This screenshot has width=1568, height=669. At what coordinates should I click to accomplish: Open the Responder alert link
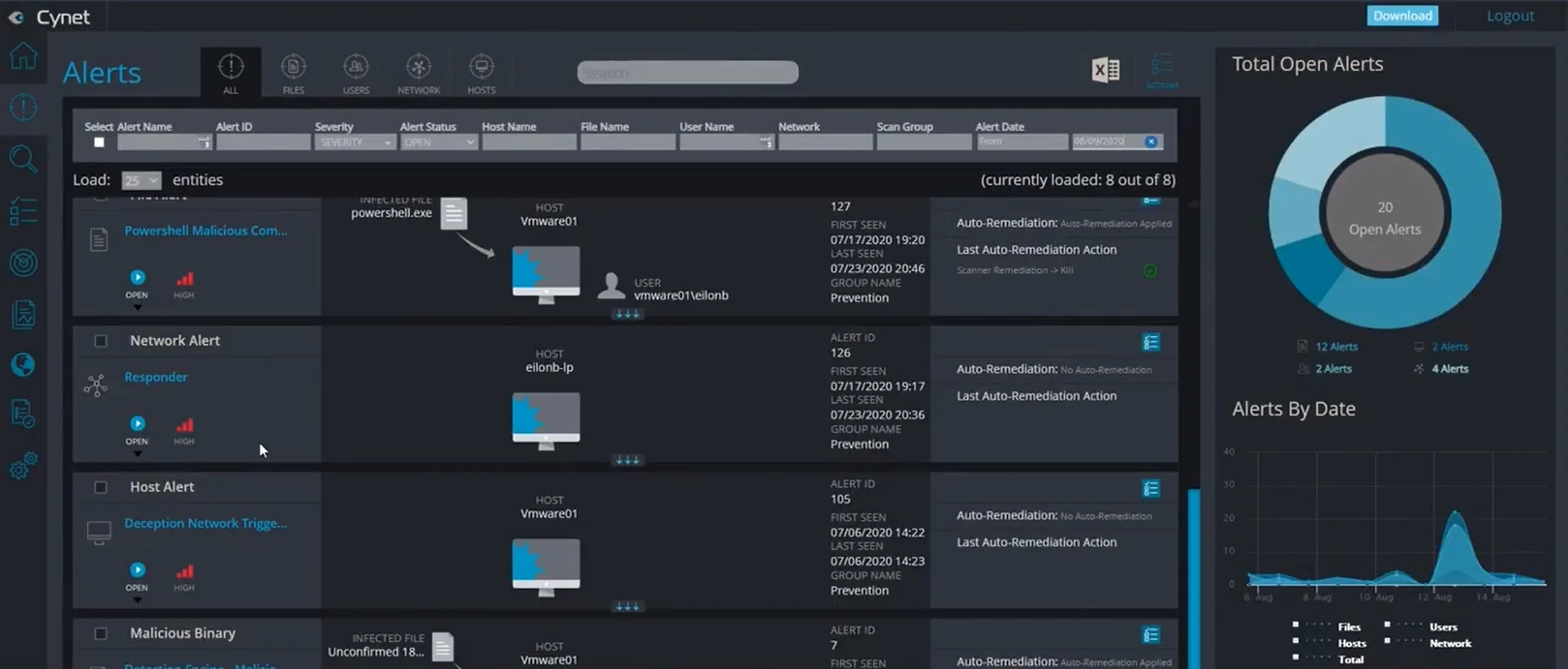tap(156, 377)
